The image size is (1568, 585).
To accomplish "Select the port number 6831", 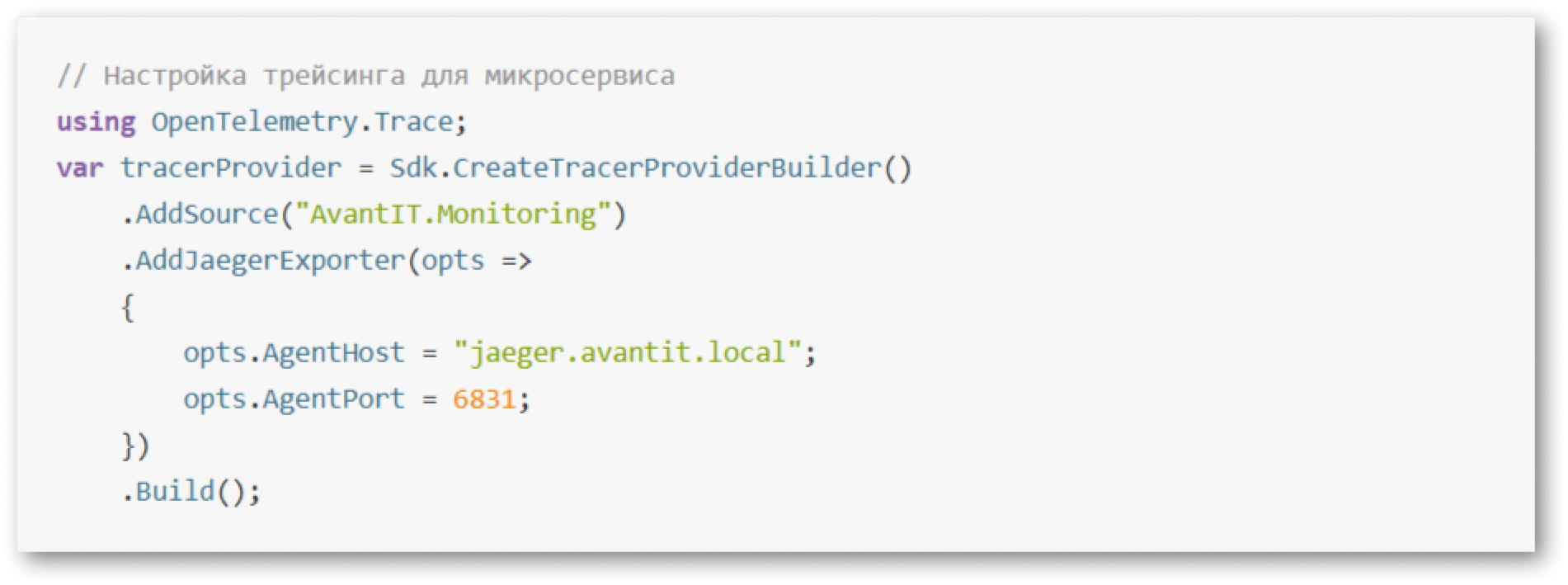I will [x=484, y=399].
